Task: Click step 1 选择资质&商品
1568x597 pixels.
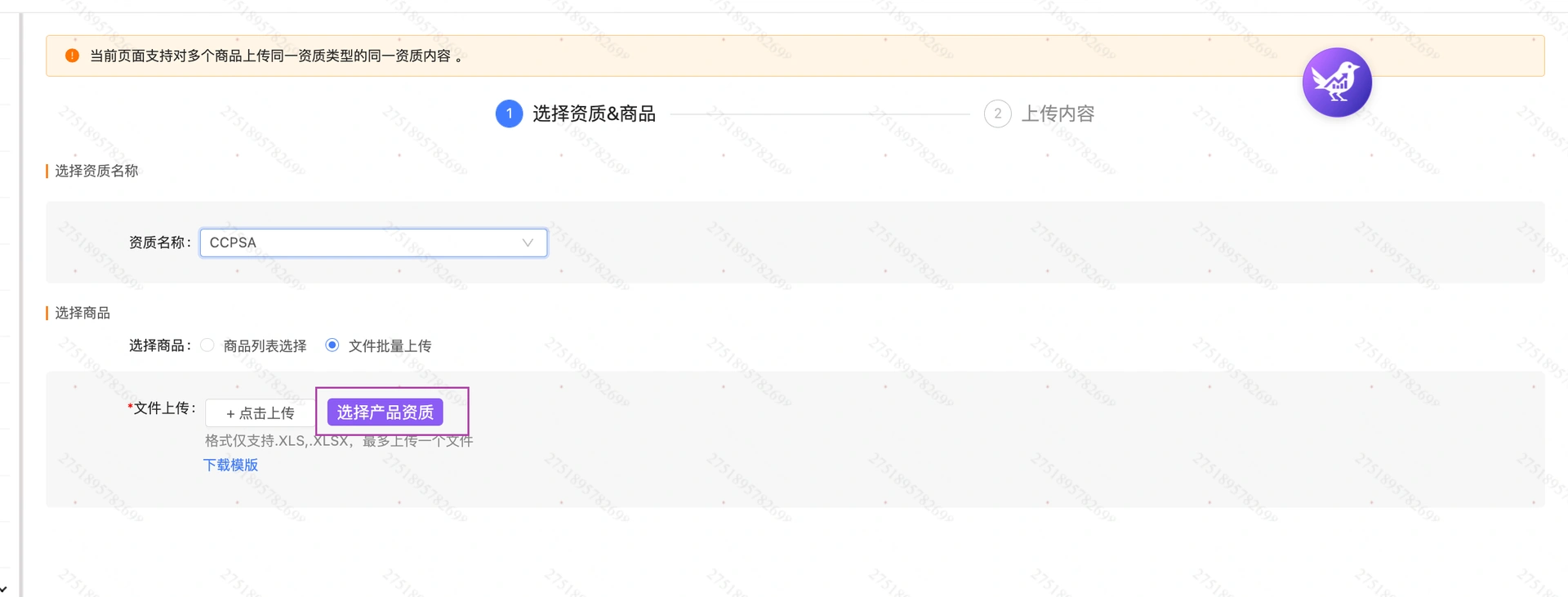Action: [576, 114]
